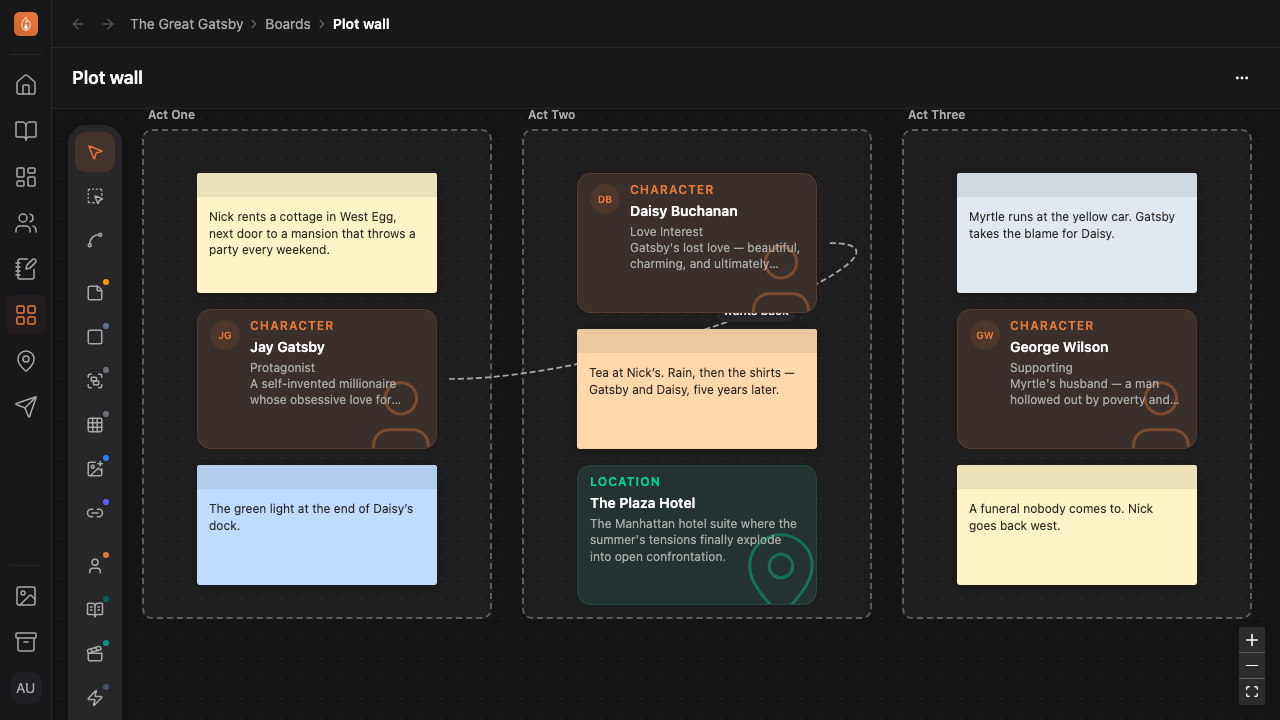Open the Plot wall more options menu
The height and width of the screenshot is (720, 1280).
coord(1242,78)
